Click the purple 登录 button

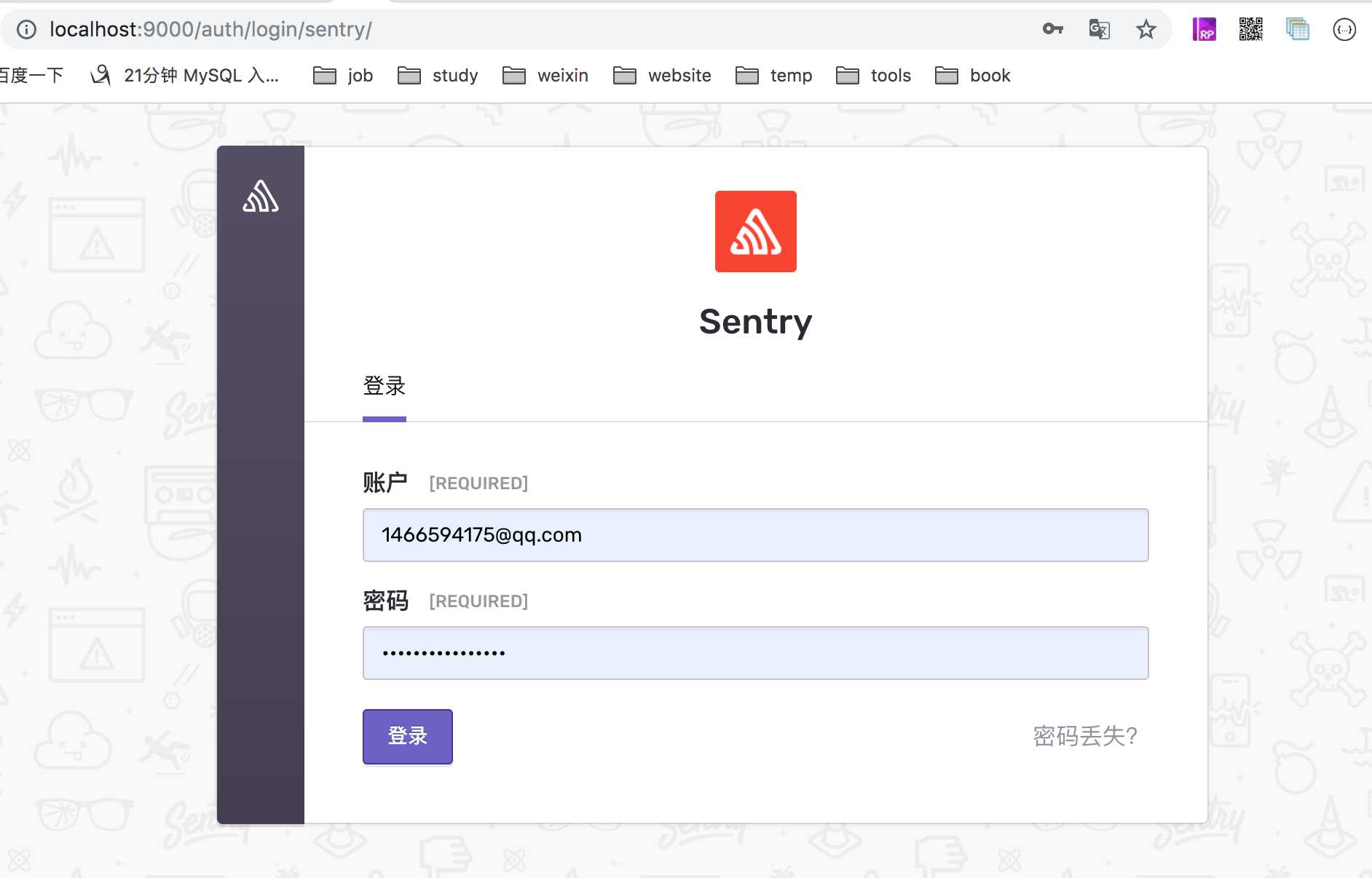pos(408,736)
